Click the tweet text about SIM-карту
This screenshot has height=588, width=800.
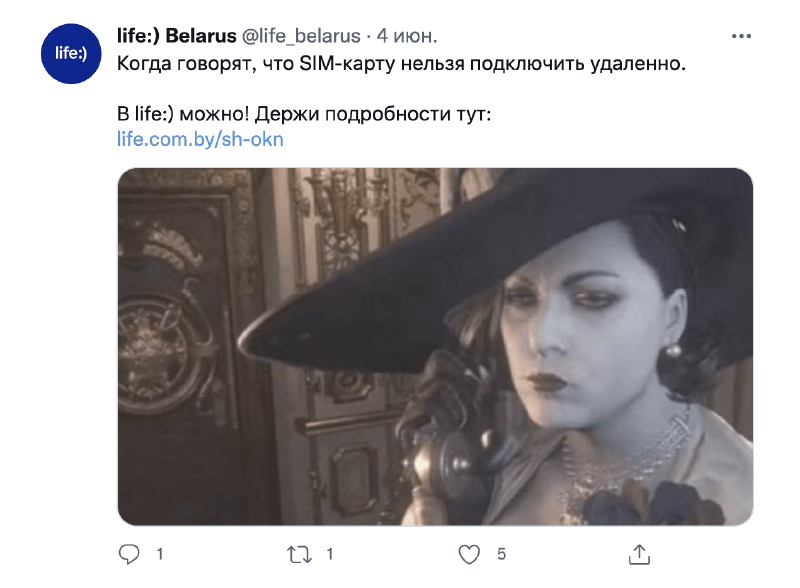(402, 64)
